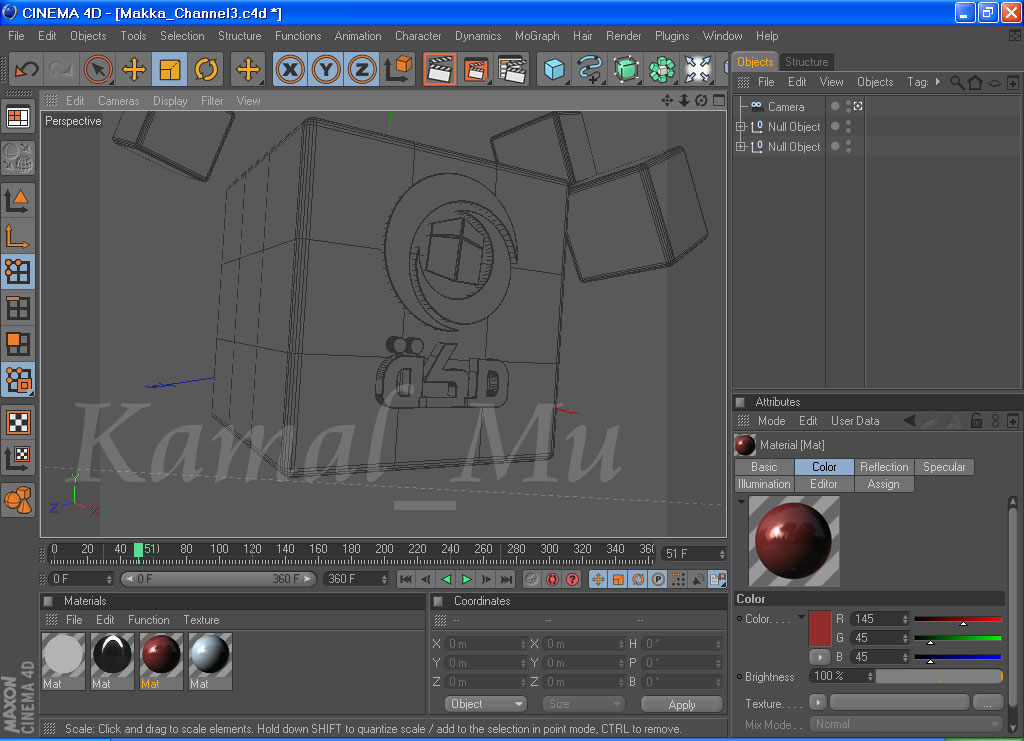Image resolution: width=1024 pixels, height=741 pixels.
Task: Render active view clapperboard icon
Action: pos(440,69)
